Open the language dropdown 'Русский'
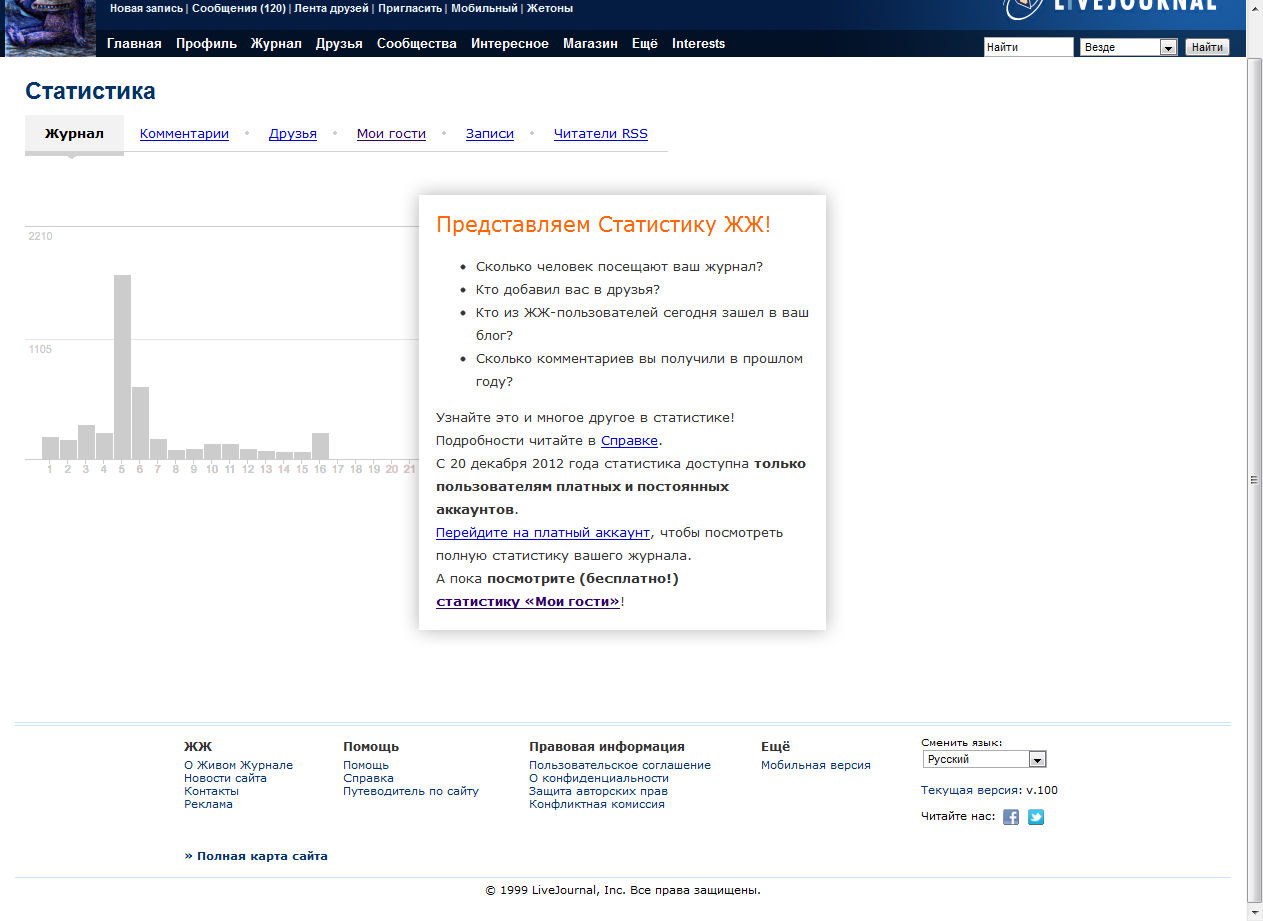This screenshot has width=1263, height=921. pyautogui.click(x=984, y=759)
